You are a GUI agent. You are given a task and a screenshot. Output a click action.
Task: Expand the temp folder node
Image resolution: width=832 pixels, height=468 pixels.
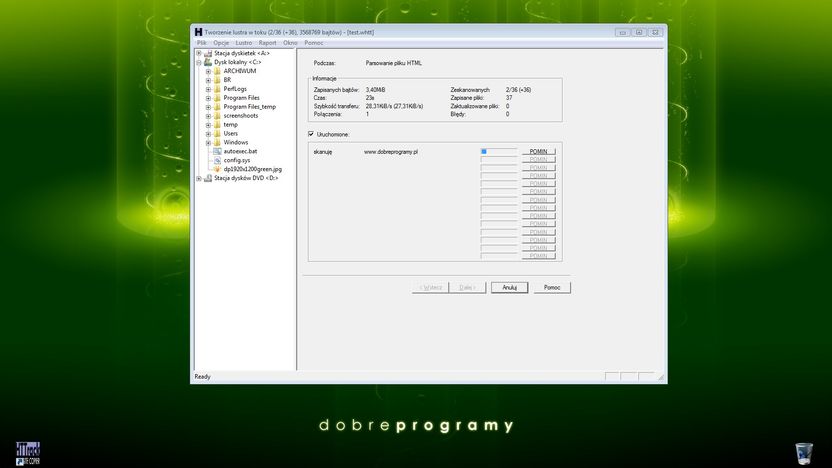click(208, 125)
